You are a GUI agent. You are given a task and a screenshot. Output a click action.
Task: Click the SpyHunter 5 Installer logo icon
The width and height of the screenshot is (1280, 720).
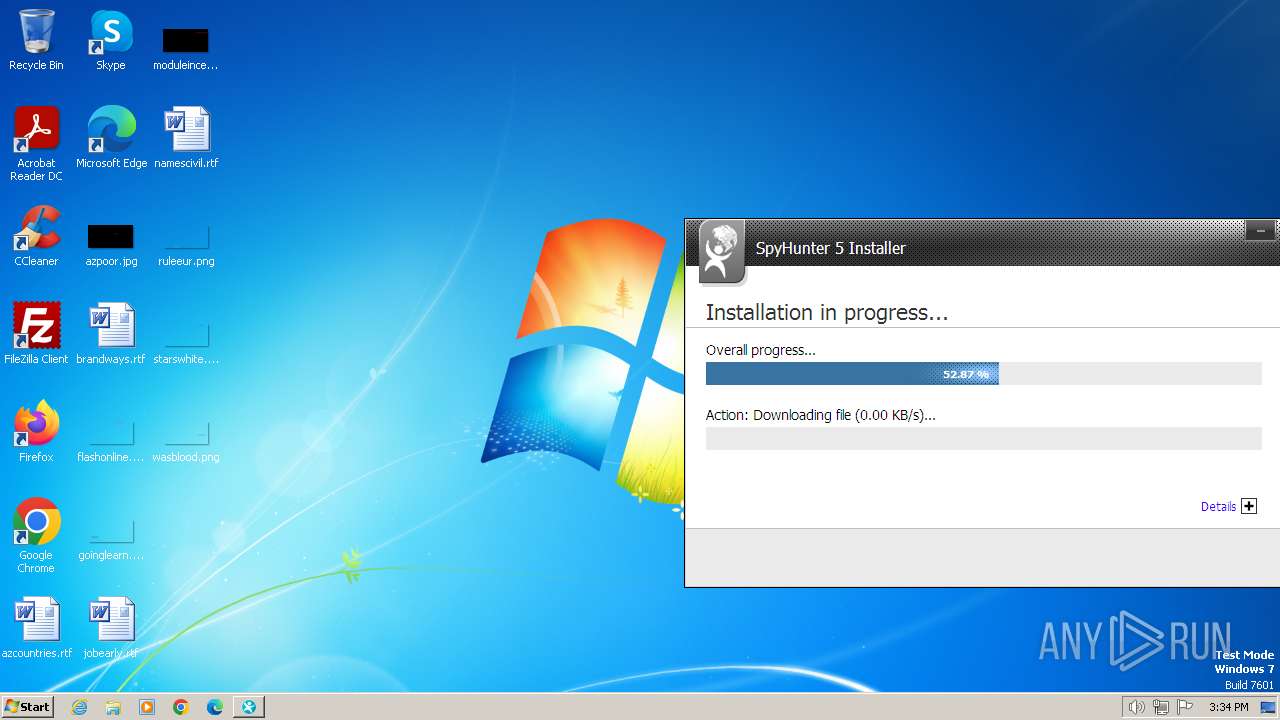pos(722,252)
